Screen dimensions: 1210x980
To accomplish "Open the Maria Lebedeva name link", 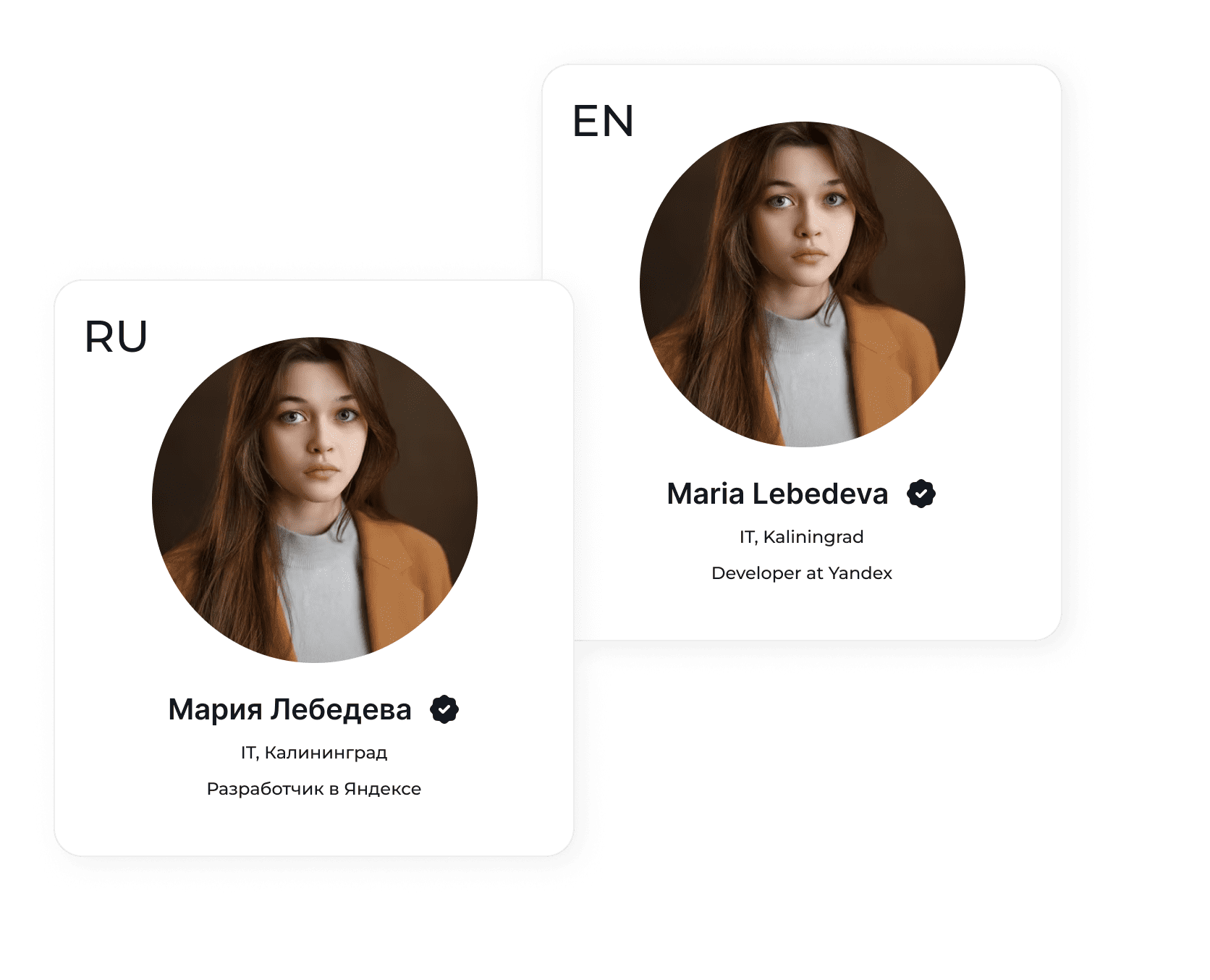I will (x=777, y=494).
